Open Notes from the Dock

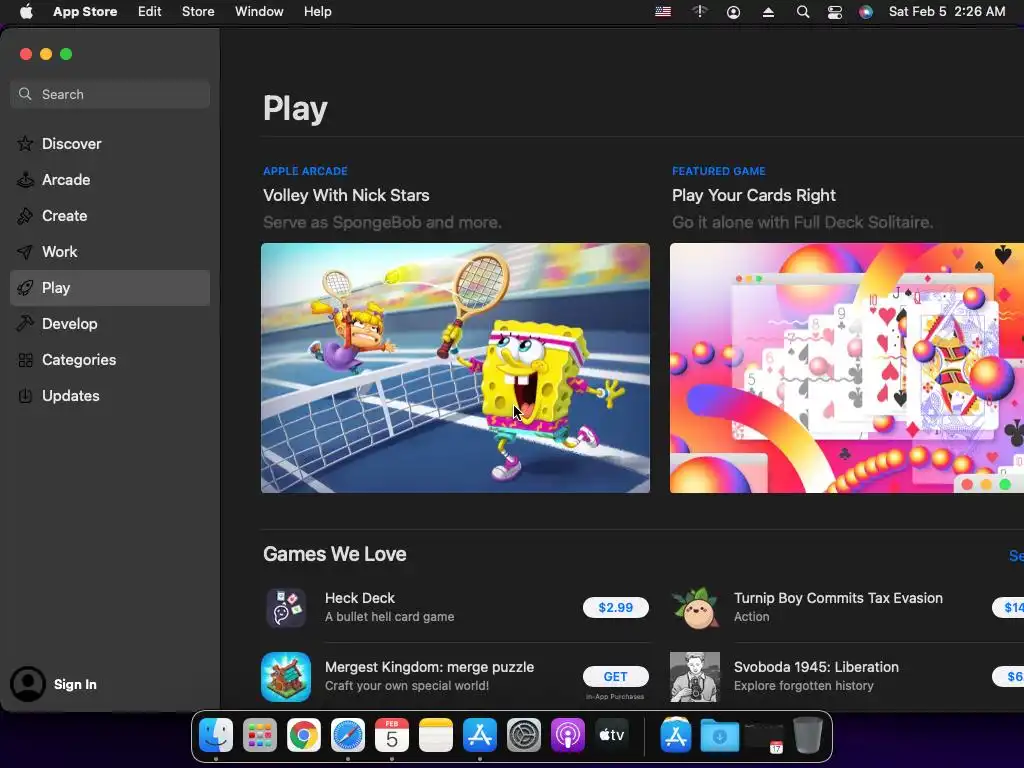coord(436,736)
